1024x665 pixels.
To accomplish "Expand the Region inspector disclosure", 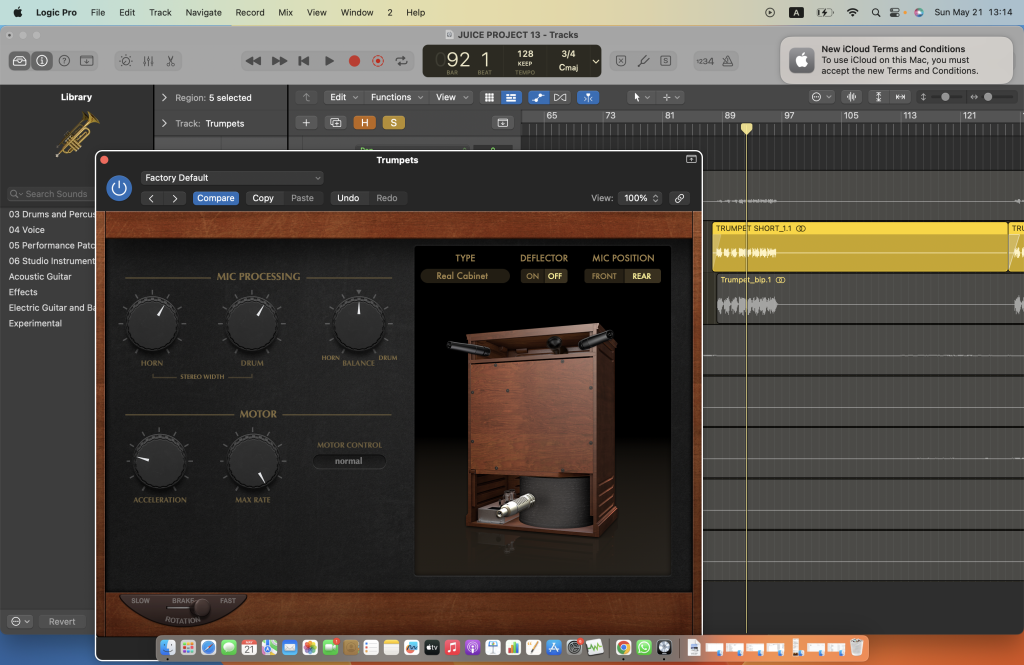I will [x=164, y=97].
